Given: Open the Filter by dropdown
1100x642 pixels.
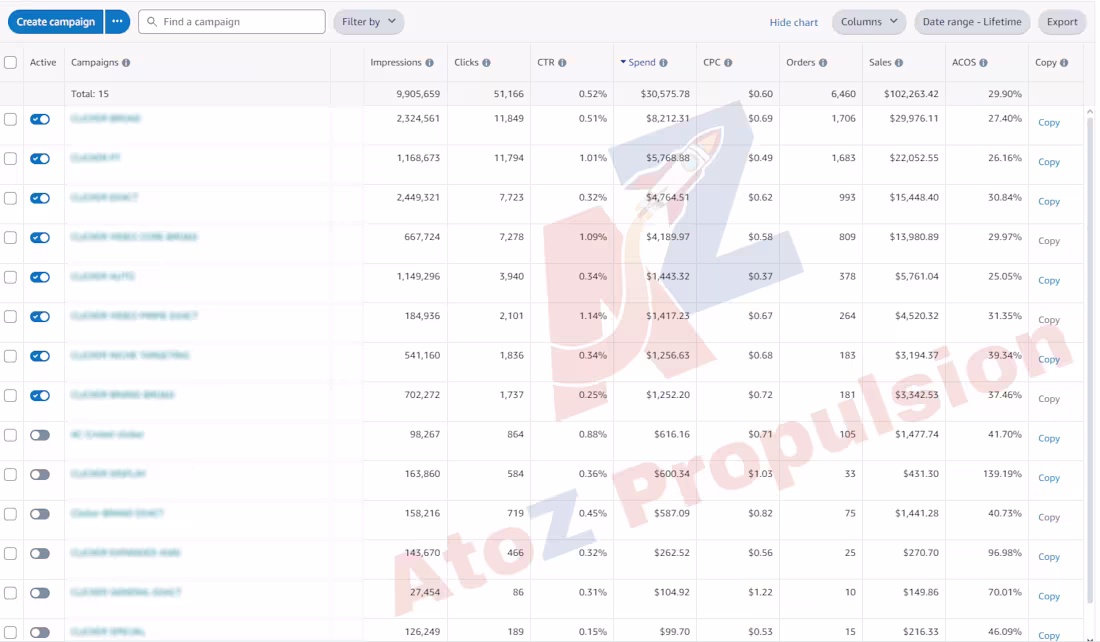Looking at the screenshot, I should pos(368,22).
